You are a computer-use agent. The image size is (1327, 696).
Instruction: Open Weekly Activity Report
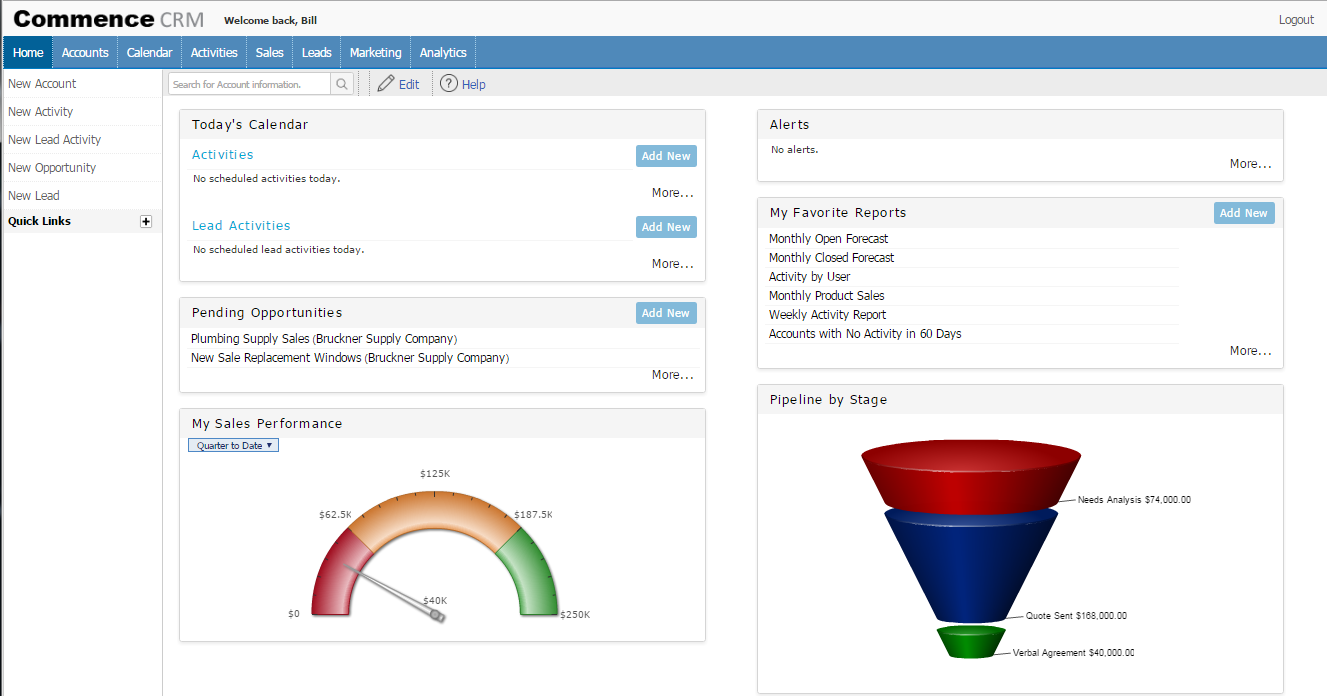coord(827,315)
